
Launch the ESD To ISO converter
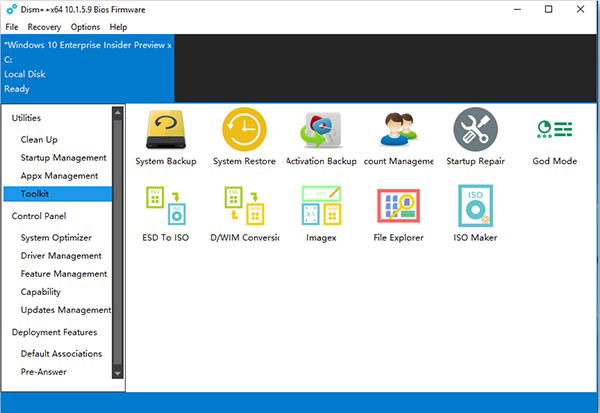[166, 206]
